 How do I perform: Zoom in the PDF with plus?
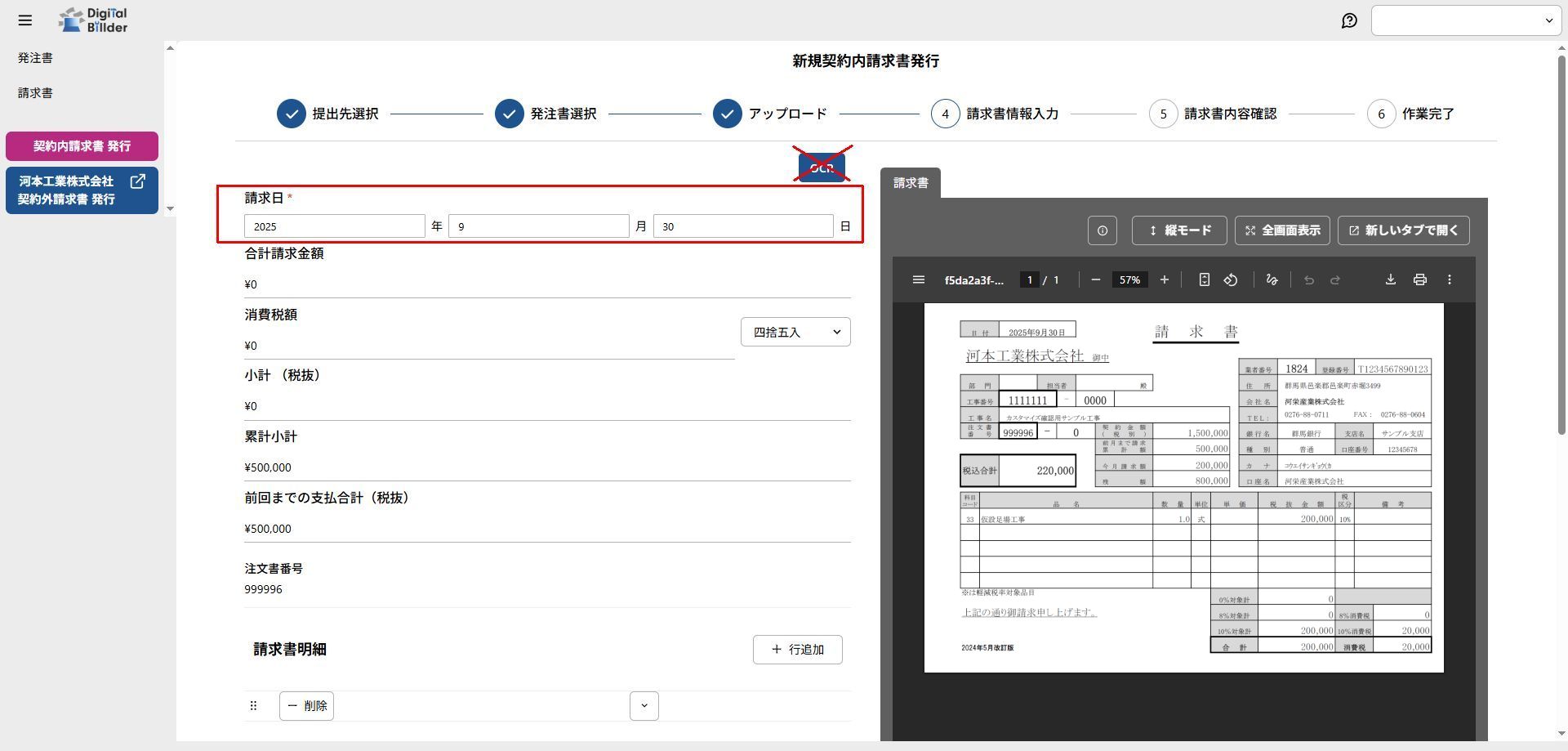[1165, 280]
